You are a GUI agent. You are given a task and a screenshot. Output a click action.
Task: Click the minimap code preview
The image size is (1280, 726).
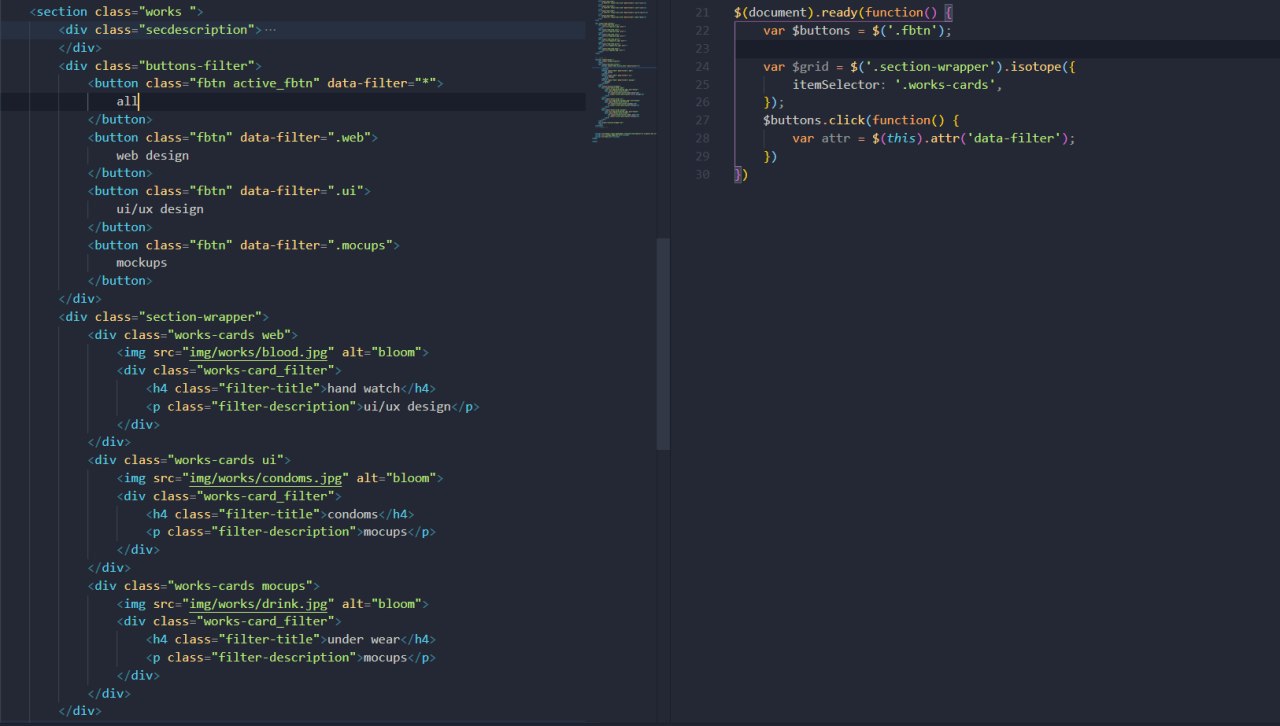625,72
